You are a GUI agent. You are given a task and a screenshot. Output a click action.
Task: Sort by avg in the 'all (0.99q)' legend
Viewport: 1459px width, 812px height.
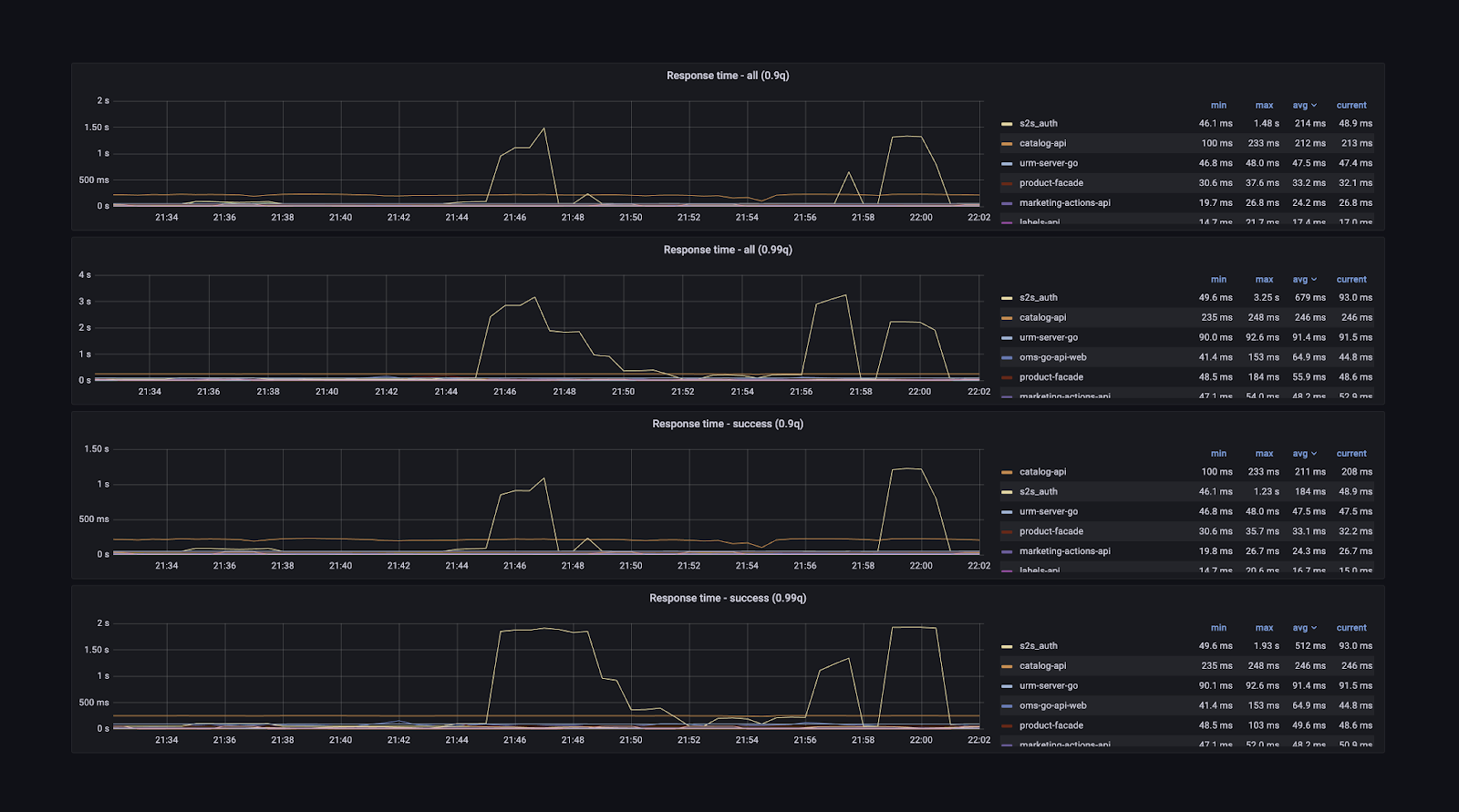[1304, 280]
